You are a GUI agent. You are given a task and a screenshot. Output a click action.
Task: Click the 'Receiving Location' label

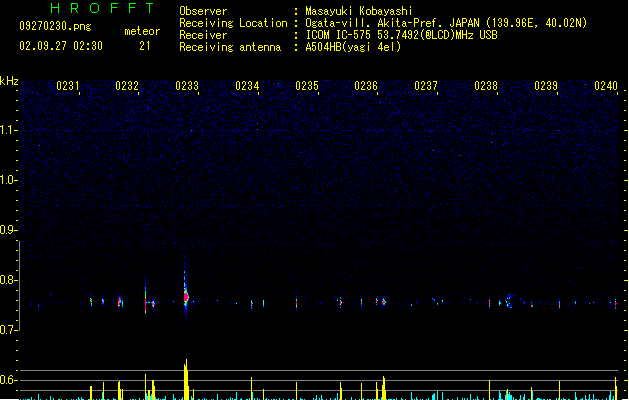click(x=233, y=23)
